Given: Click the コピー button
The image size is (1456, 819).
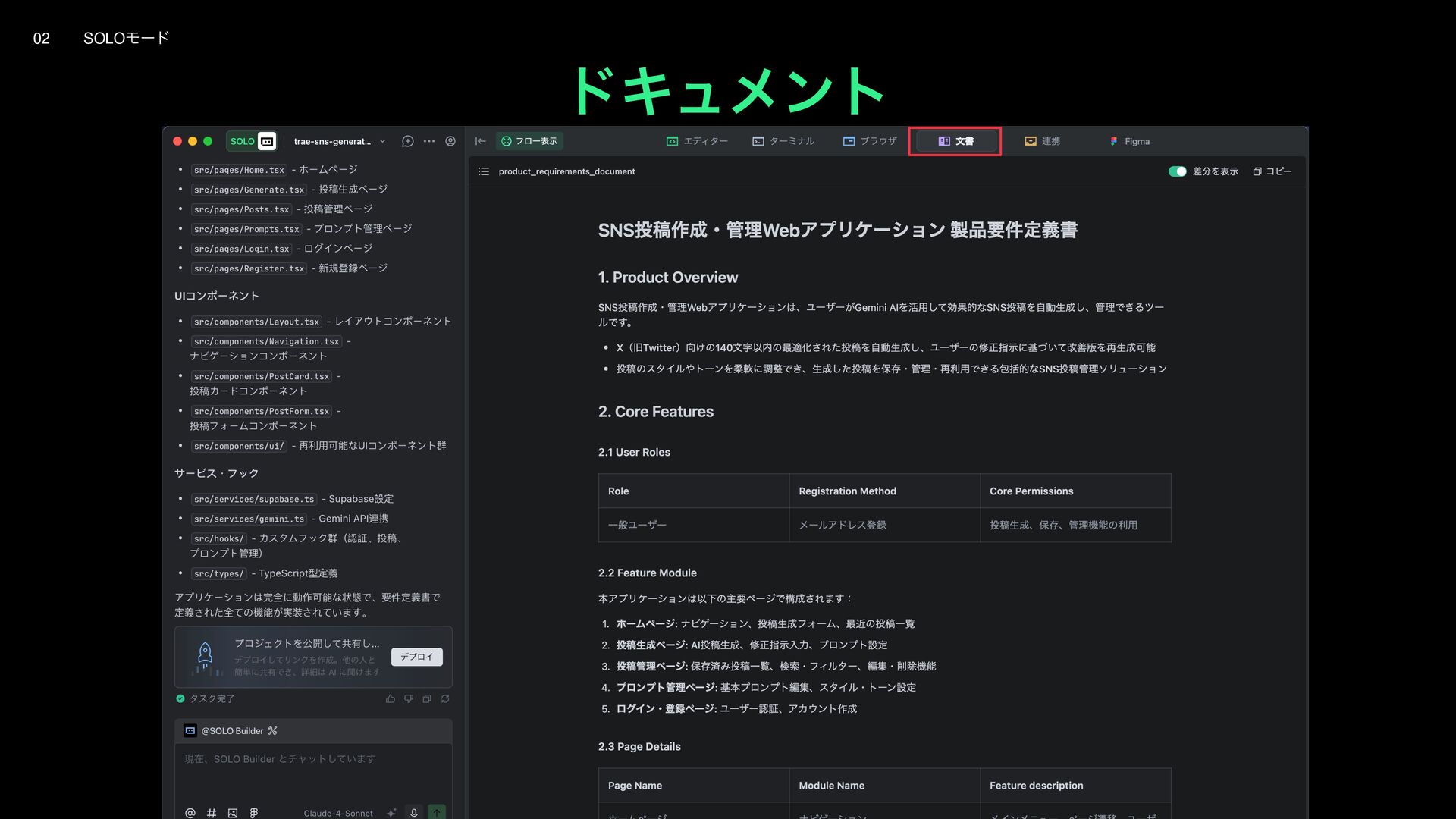Looking at the screenshot, I should pyautogui.click(x=1272, y=171).
